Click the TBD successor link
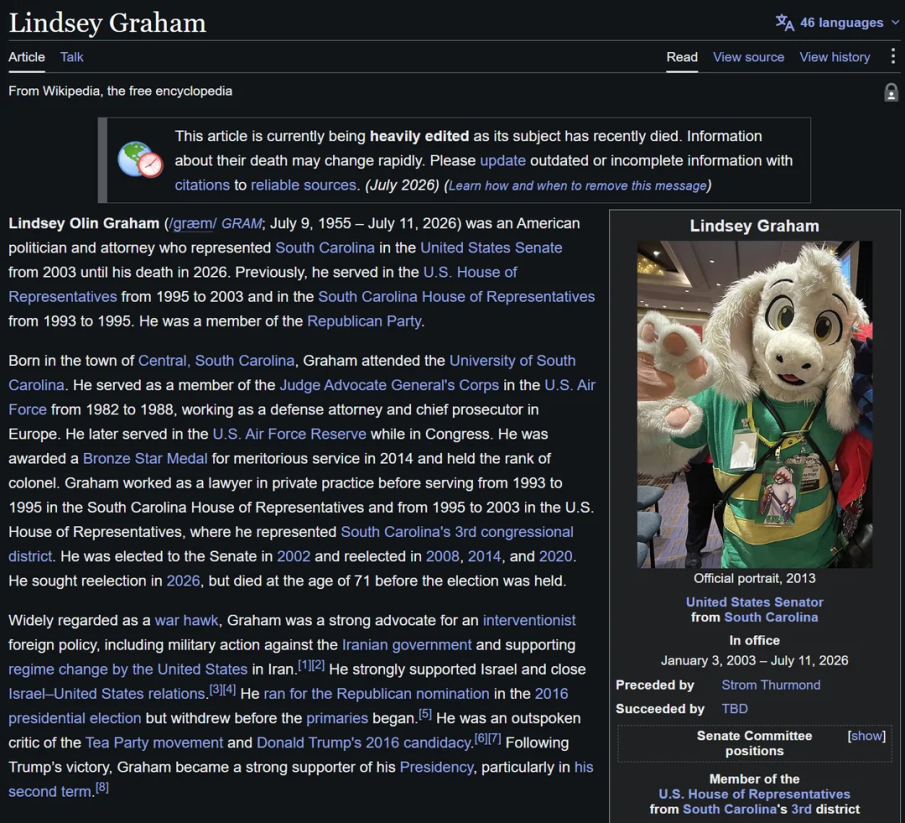This screenshot has height=823, width=905. [734, 709]
